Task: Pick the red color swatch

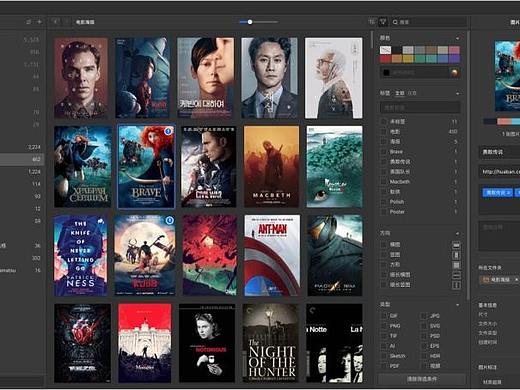Action: (x=385, y=59)
